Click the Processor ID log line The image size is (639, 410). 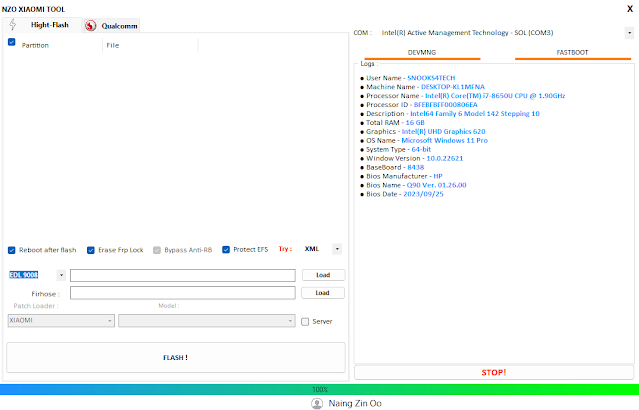tap(419, 105)
